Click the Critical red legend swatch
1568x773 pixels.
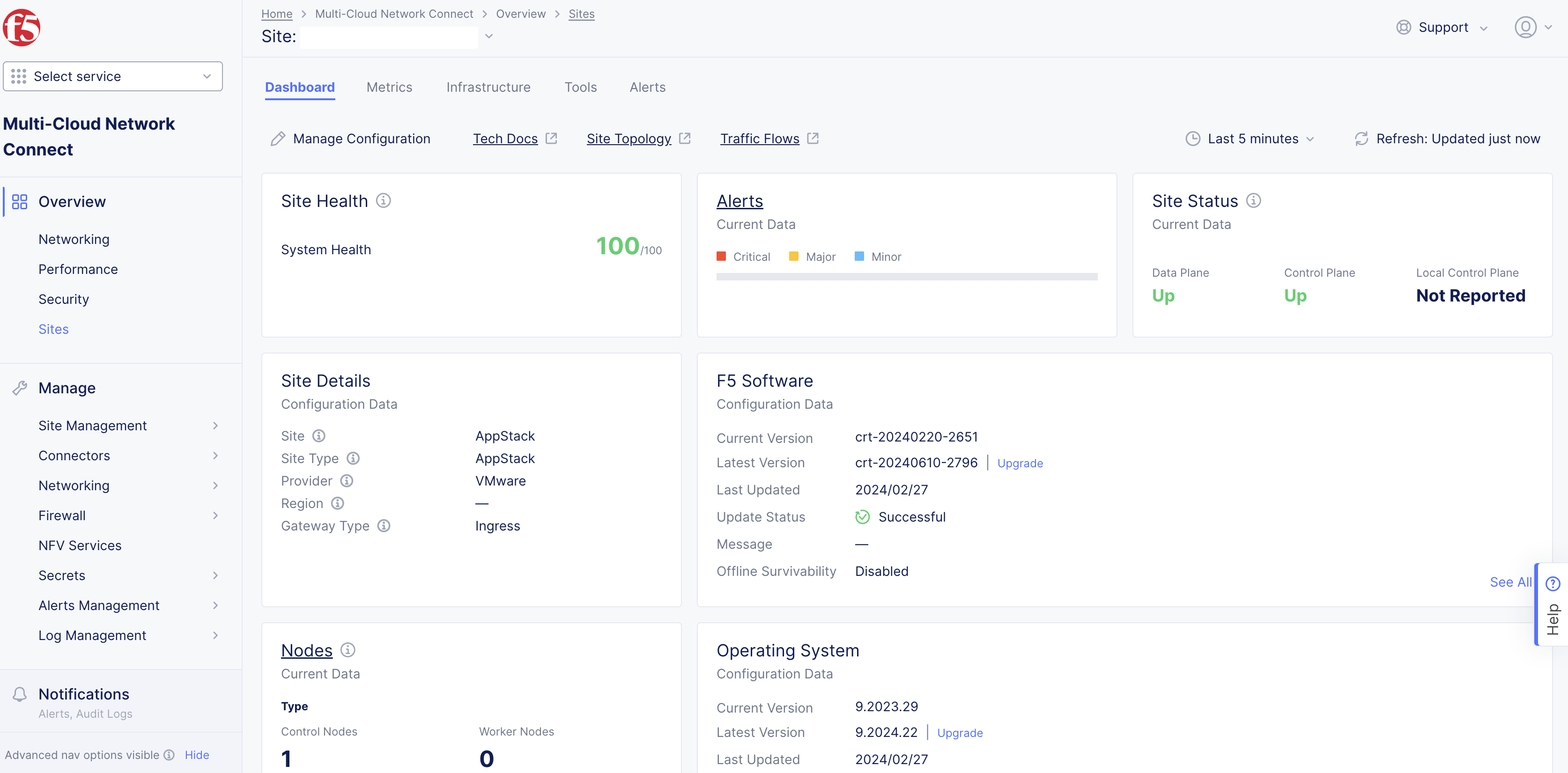[721, 256]
